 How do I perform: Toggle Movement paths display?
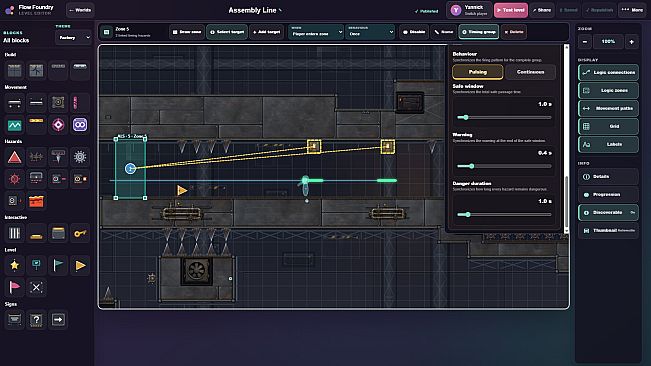click(x=608, y=108)
